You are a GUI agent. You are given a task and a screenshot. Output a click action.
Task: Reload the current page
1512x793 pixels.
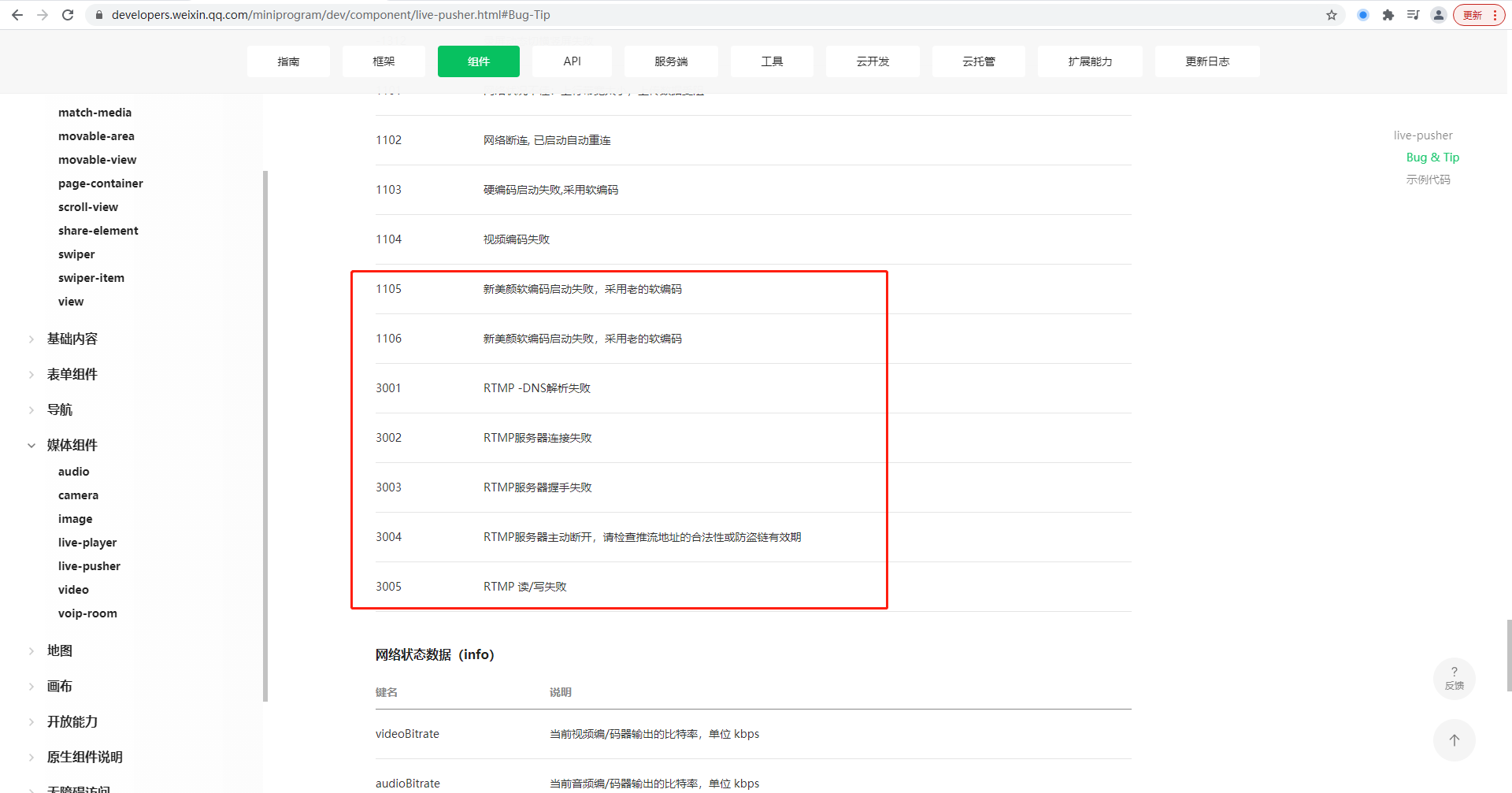pyautogui.click(x=68, y=15)
